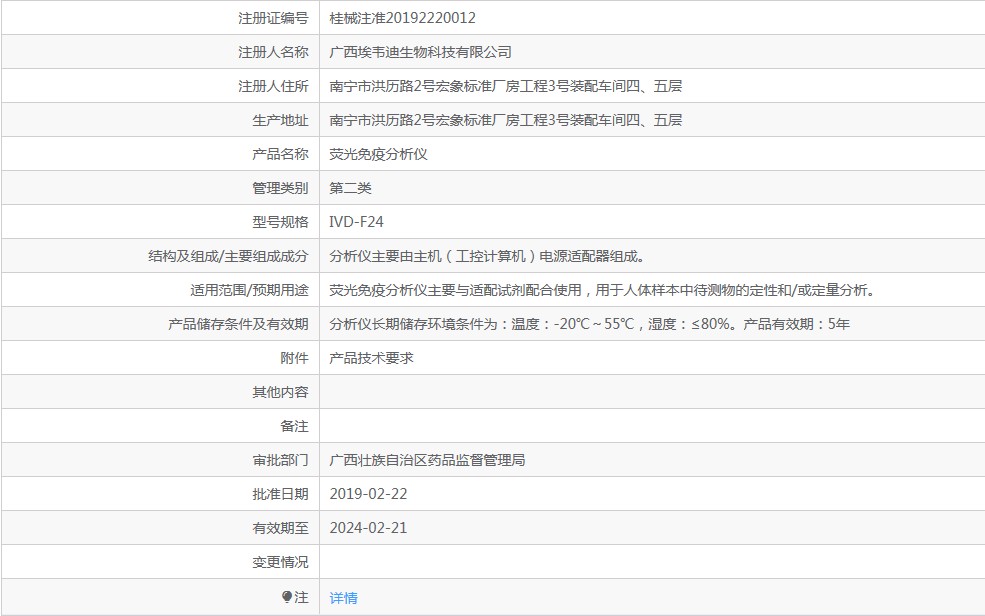Click the 注册证编号 label
The width and height of the screenshot is (985, 616).
pyautogui.click(x=273, y=18)
